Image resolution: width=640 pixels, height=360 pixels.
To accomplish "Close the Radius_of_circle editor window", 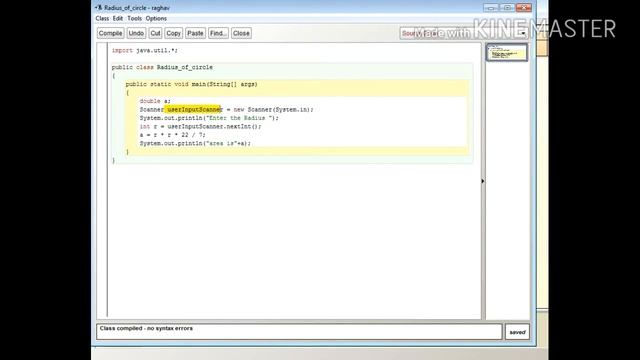I will click(524, 8).
